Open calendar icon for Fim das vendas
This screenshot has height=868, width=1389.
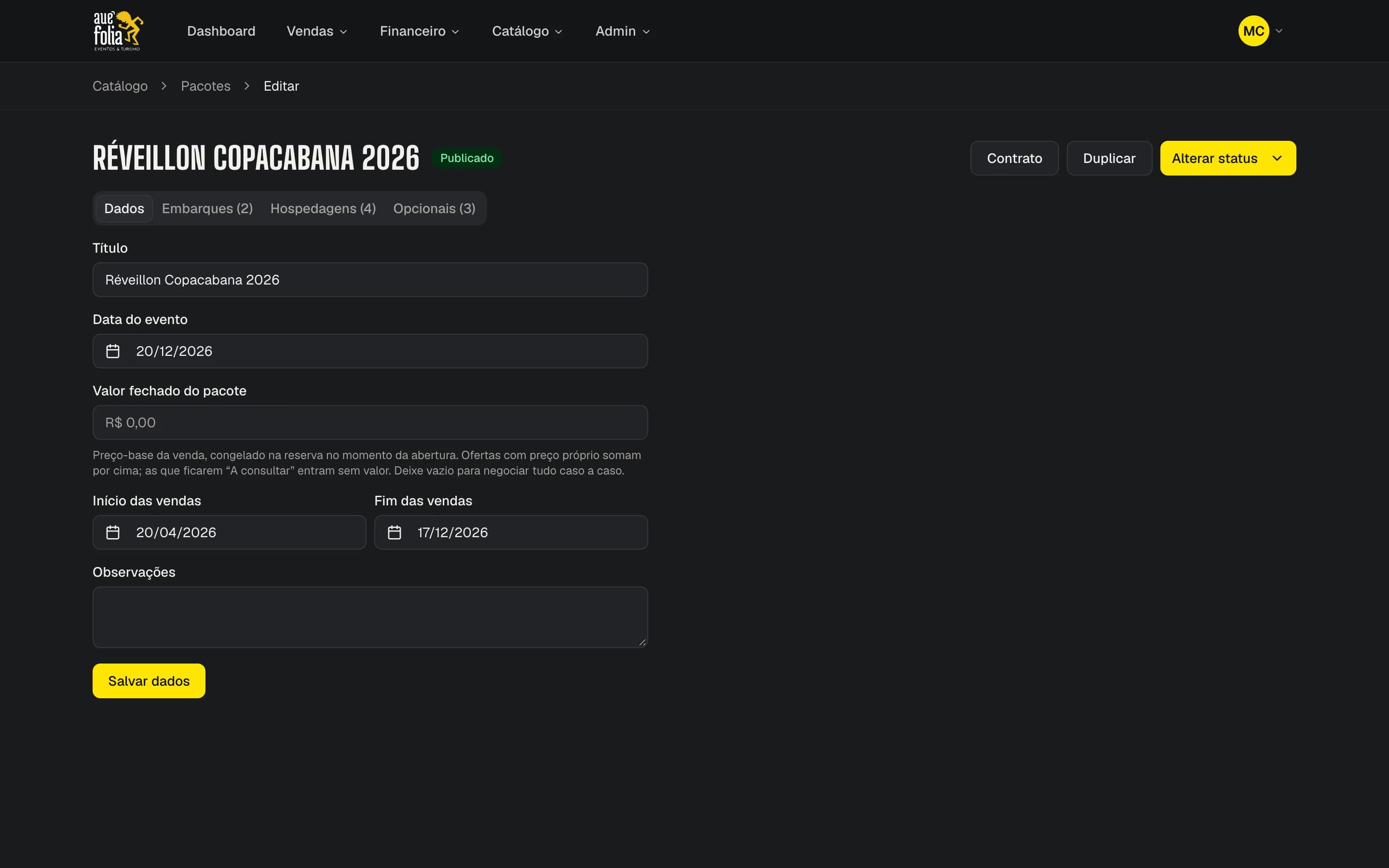pos(395,532)
